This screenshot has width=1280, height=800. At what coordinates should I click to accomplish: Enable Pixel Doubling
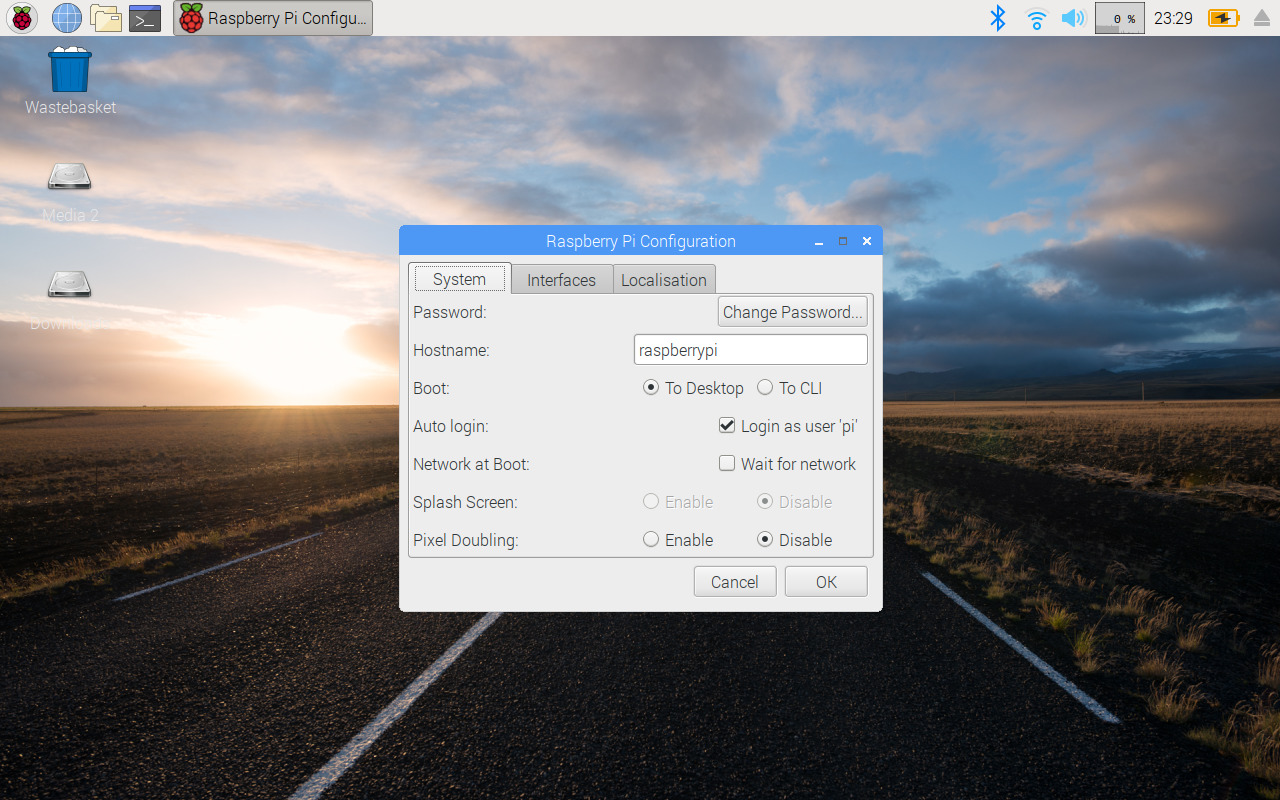pyautogui.click(x=651, y=539)
